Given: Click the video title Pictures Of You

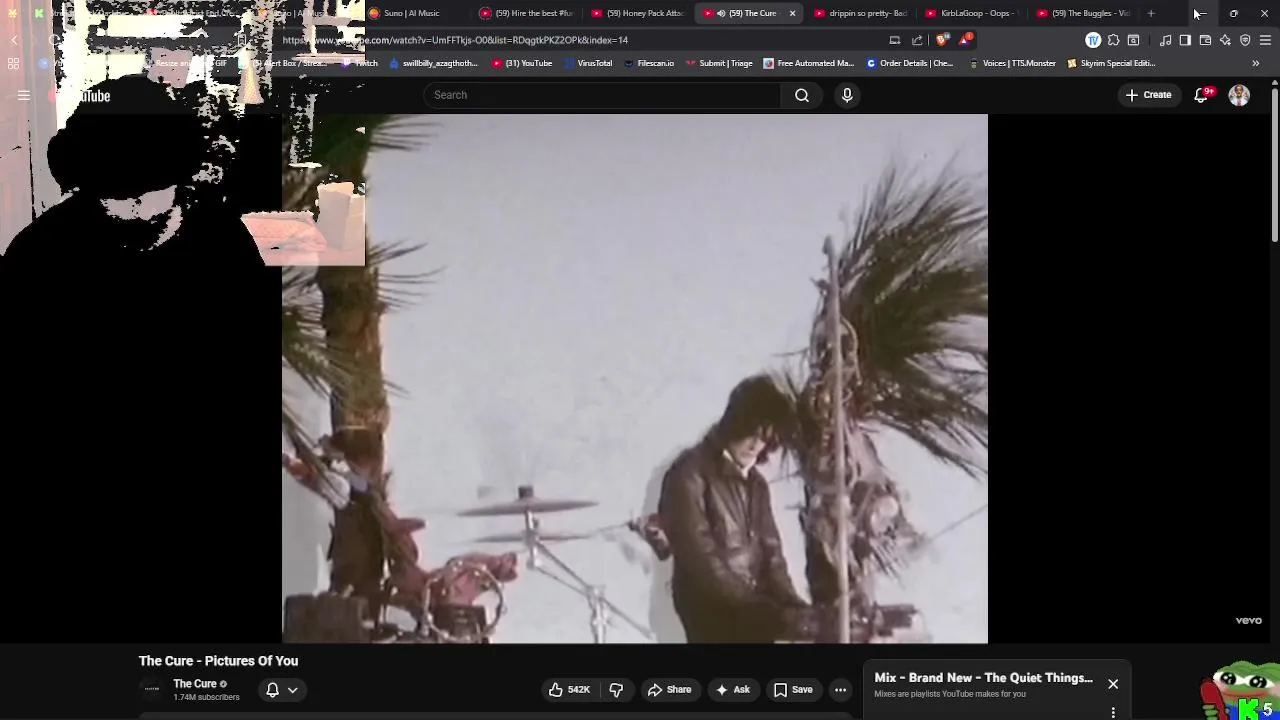Looking at the screenshot, I should click(x=218, y=661).
